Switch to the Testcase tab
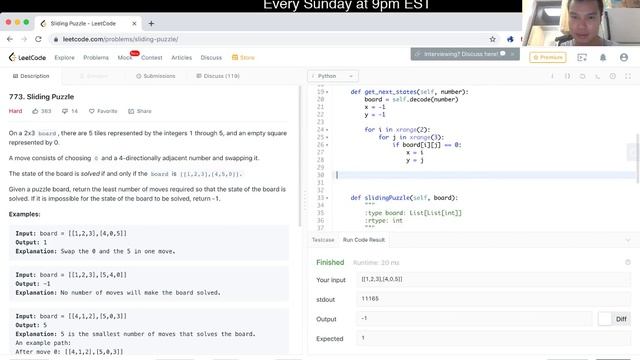The image size is (640, 360). [323, 240]
